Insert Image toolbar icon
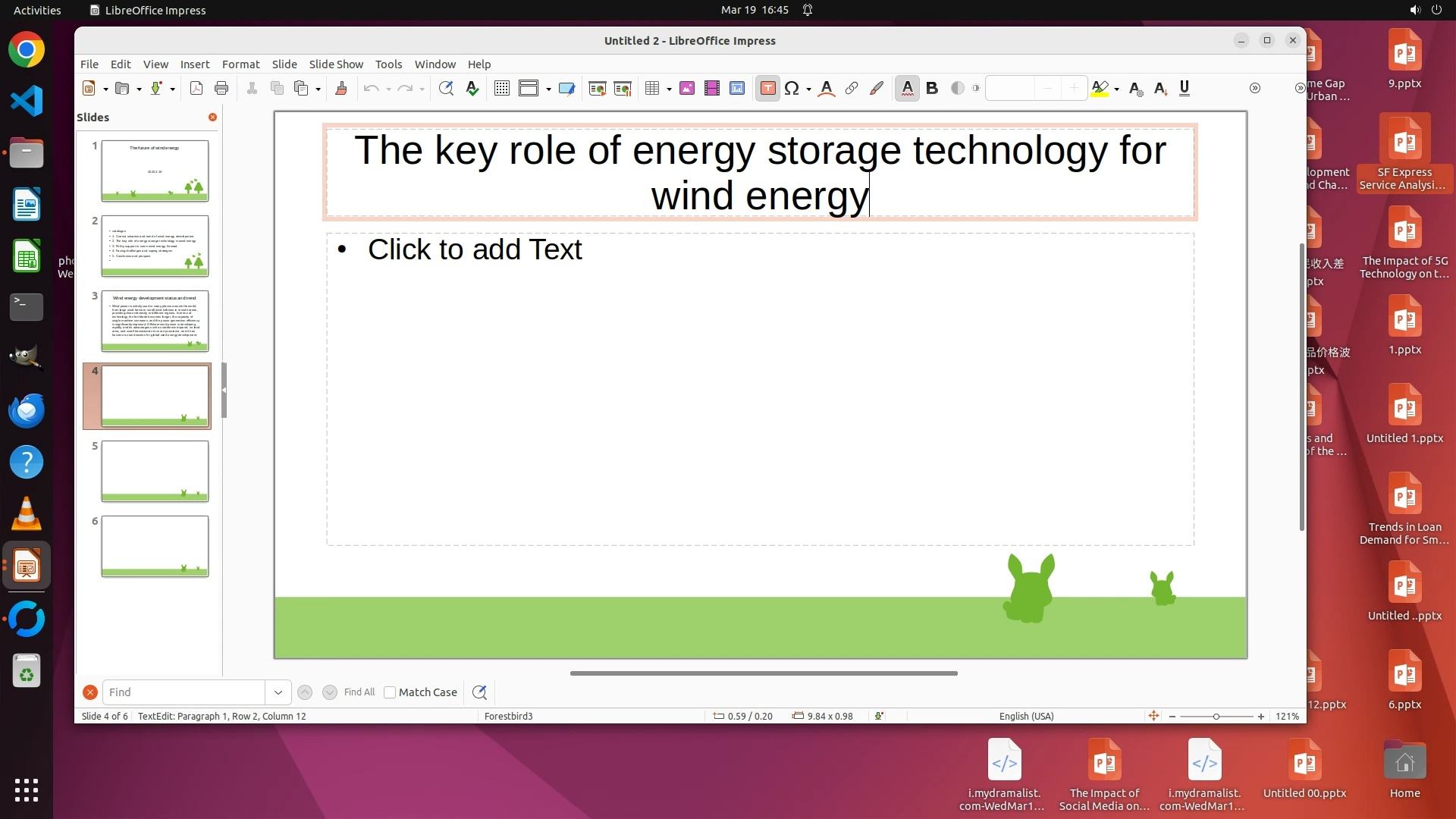The height and width of the screenshot is (819, 1456). (687, 89)
